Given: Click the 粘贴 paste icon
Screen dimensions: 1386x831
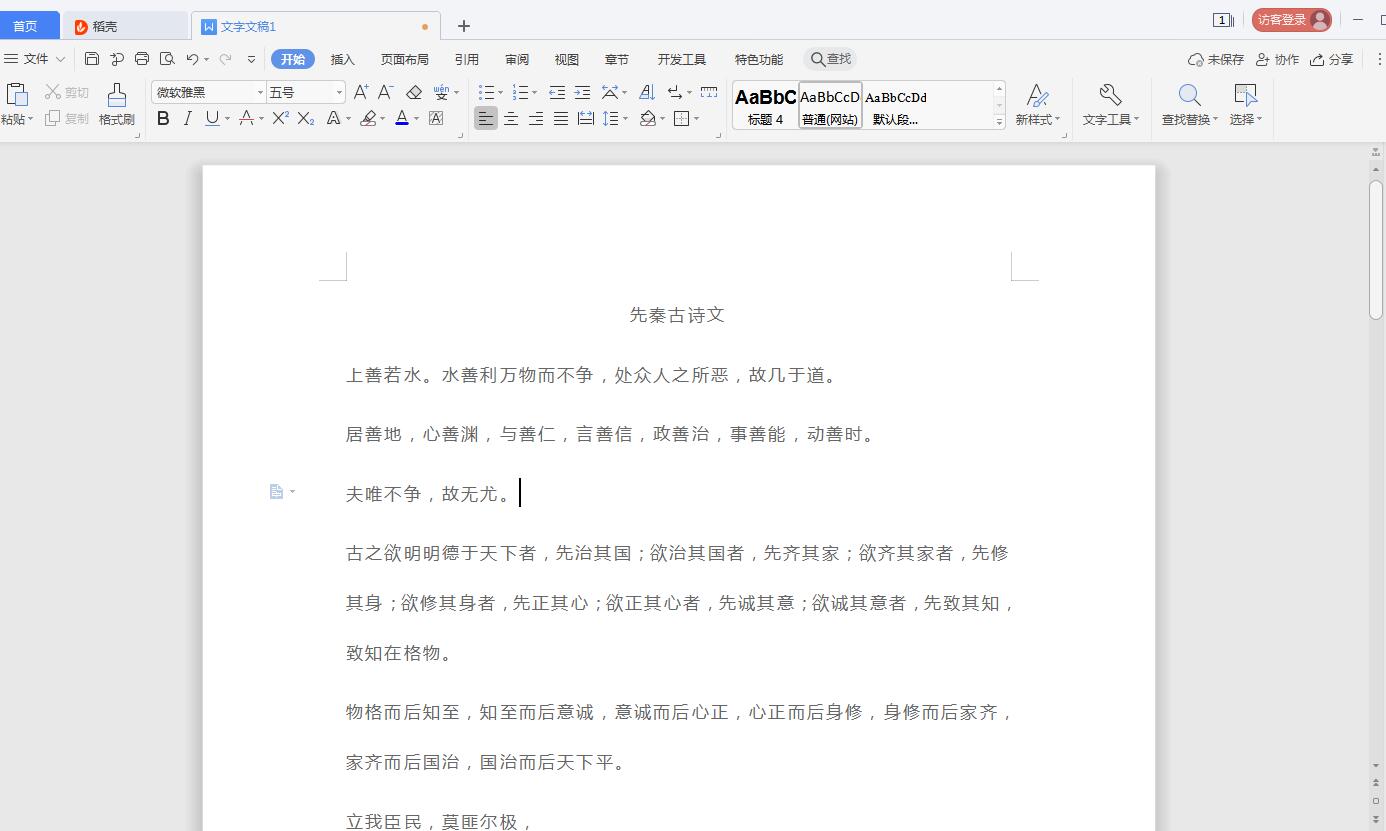Looking at the screenshot, I should (17, 100).
